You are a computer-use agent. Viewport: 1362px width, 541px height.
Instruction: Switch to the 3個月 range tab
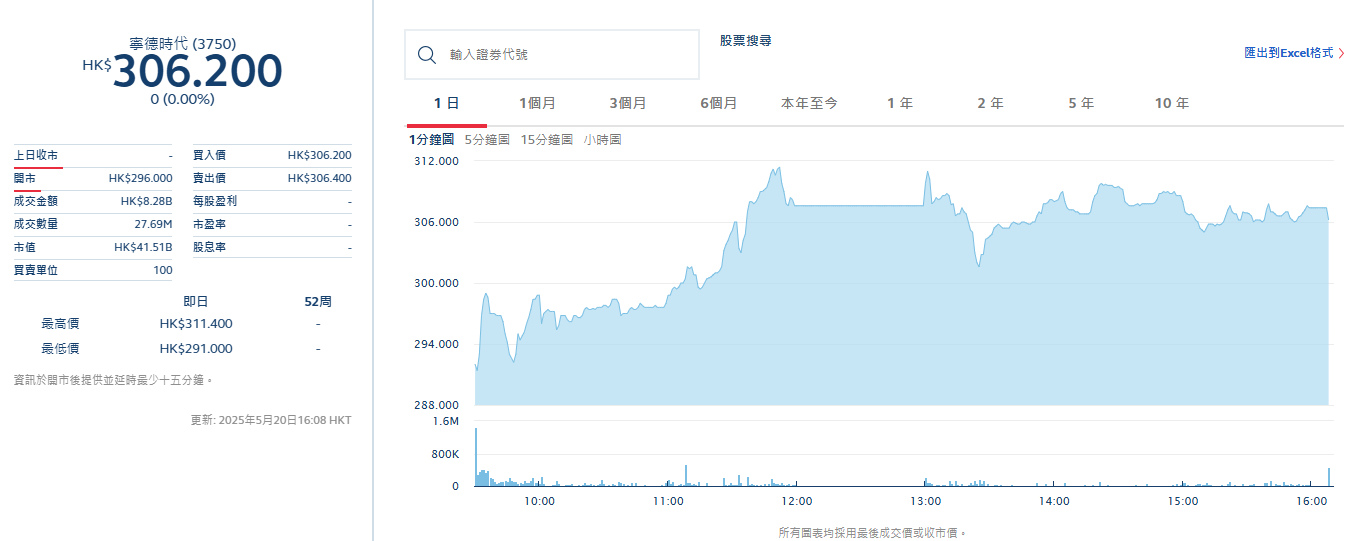click(628, 103)
